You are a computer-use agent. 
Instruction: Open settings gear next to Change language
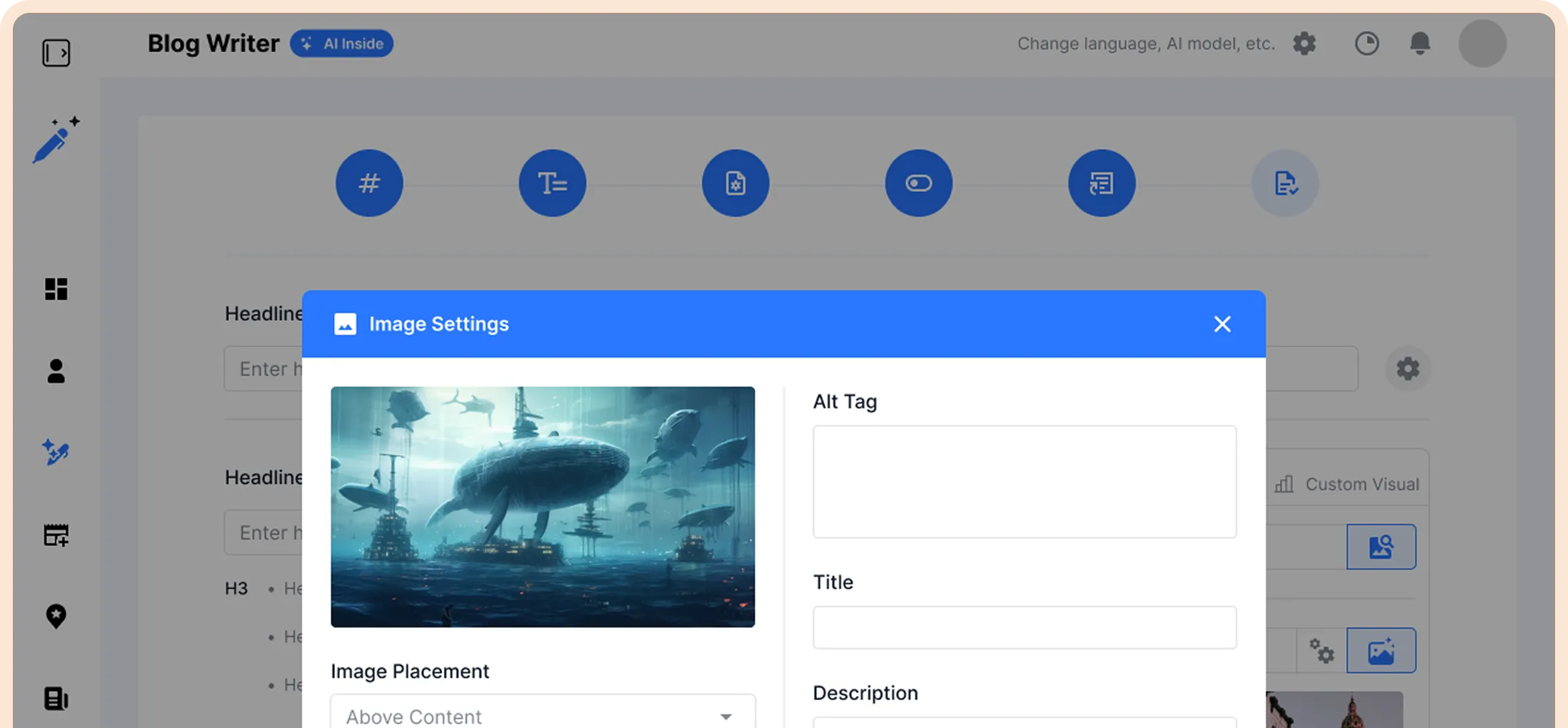1304,44
